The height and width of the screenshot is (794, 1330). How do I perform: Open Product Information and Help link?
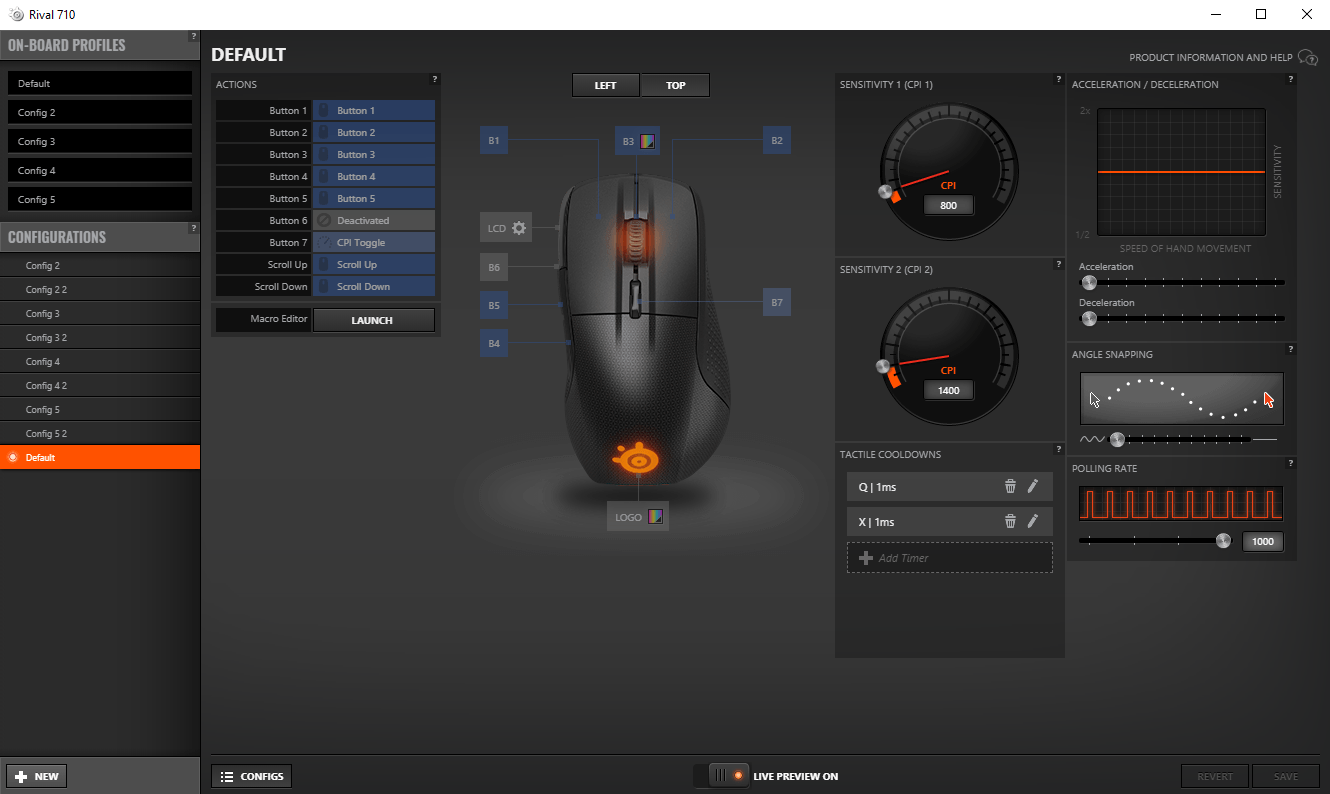coord(1211,58)
